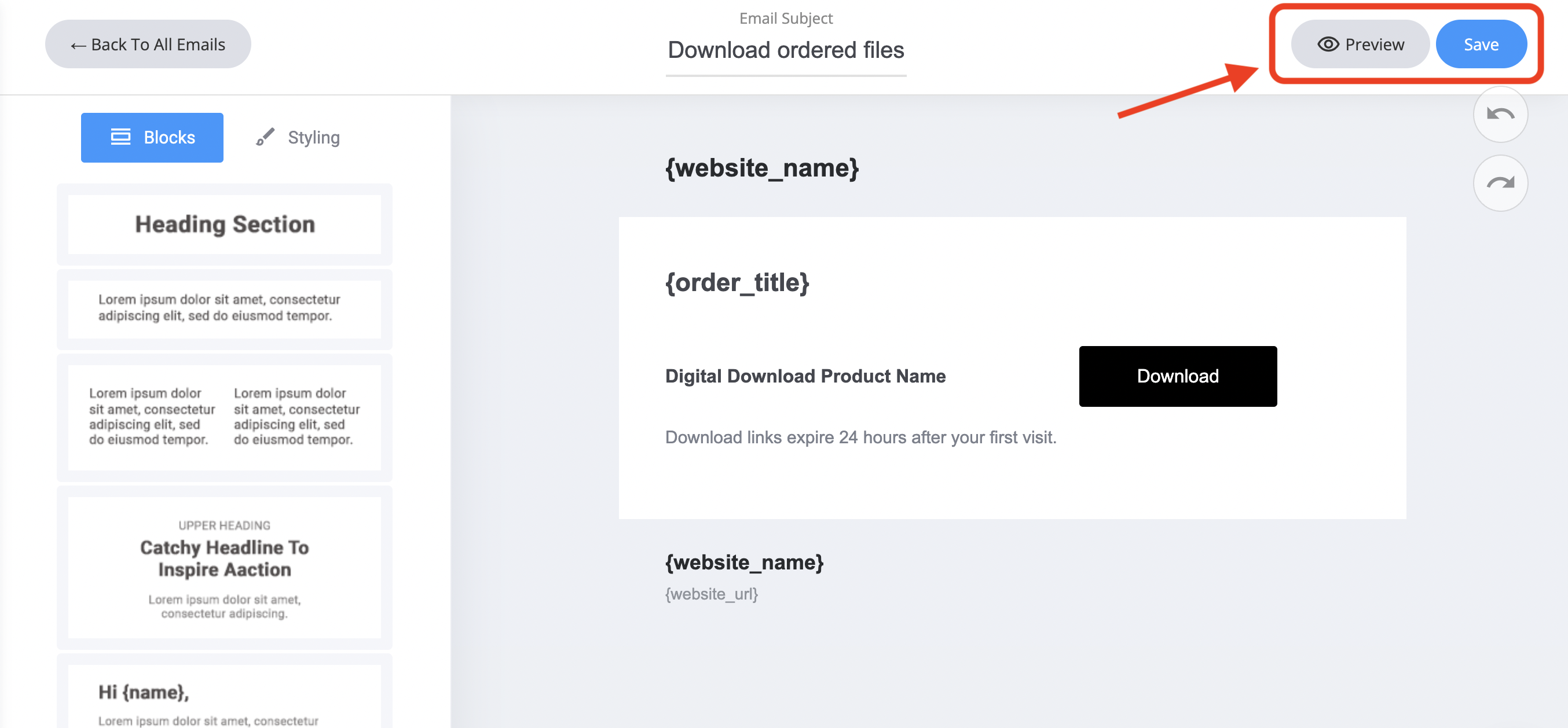1568x728 pixels.
Task: Select the {order_title} heading in canvas
Action: pos(737,283)
